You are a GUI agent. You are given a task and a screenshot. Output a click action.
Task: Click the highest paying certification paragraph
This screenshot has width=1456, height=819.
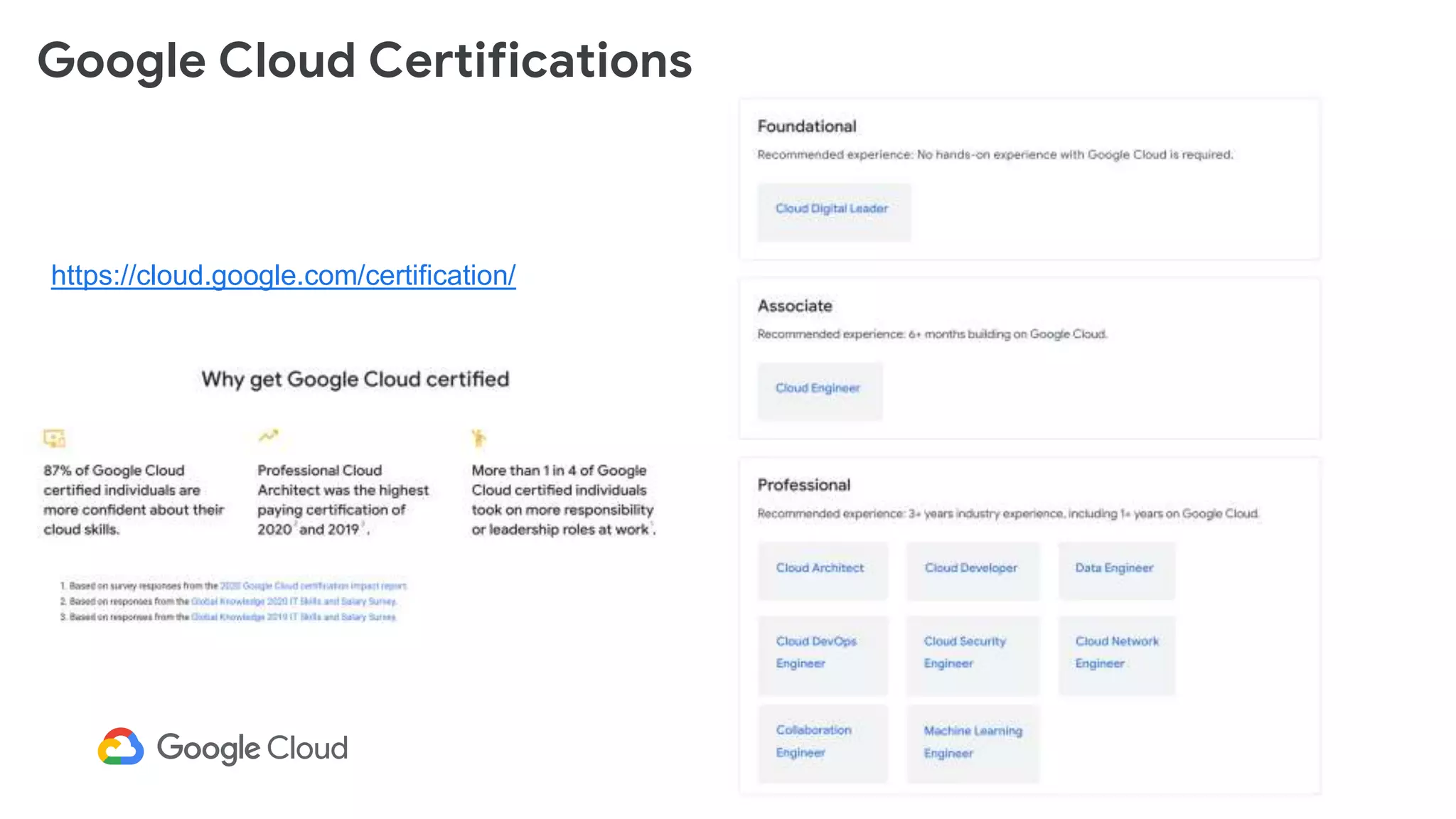point(343,500)
